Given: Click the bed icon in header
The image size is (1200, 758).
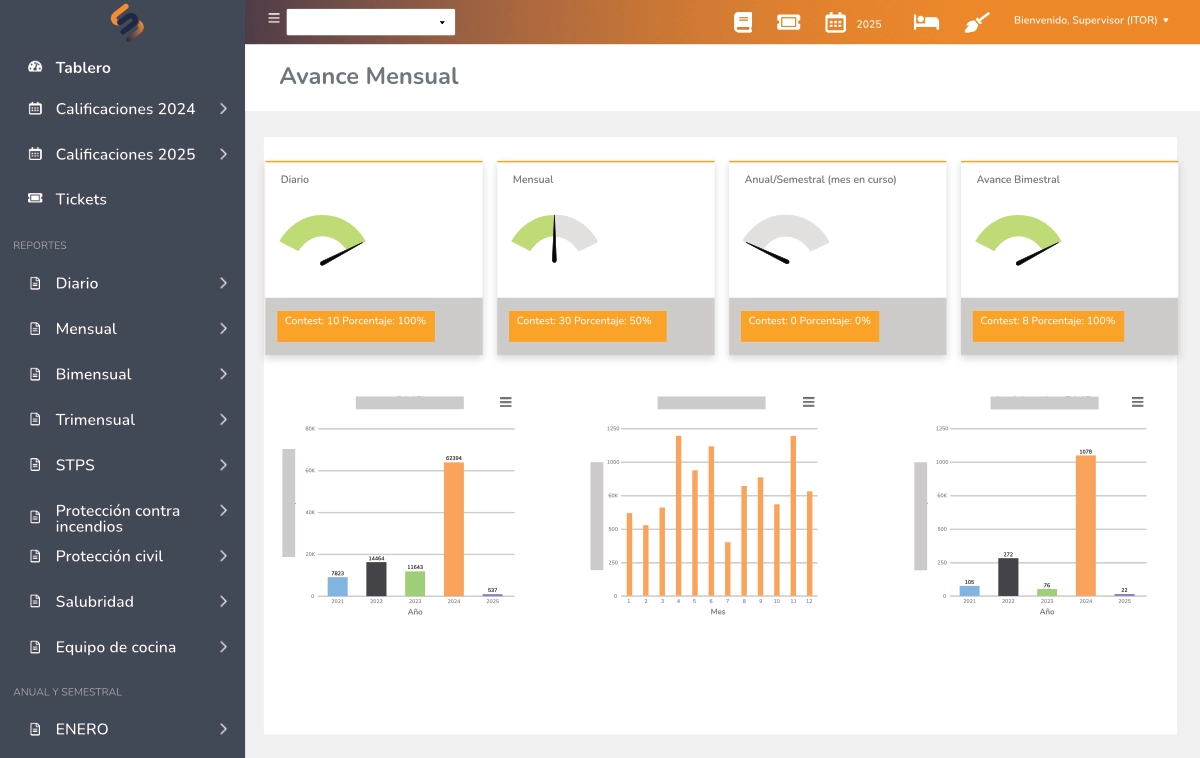Looking at the screenshot, I should tap(926, 22).
